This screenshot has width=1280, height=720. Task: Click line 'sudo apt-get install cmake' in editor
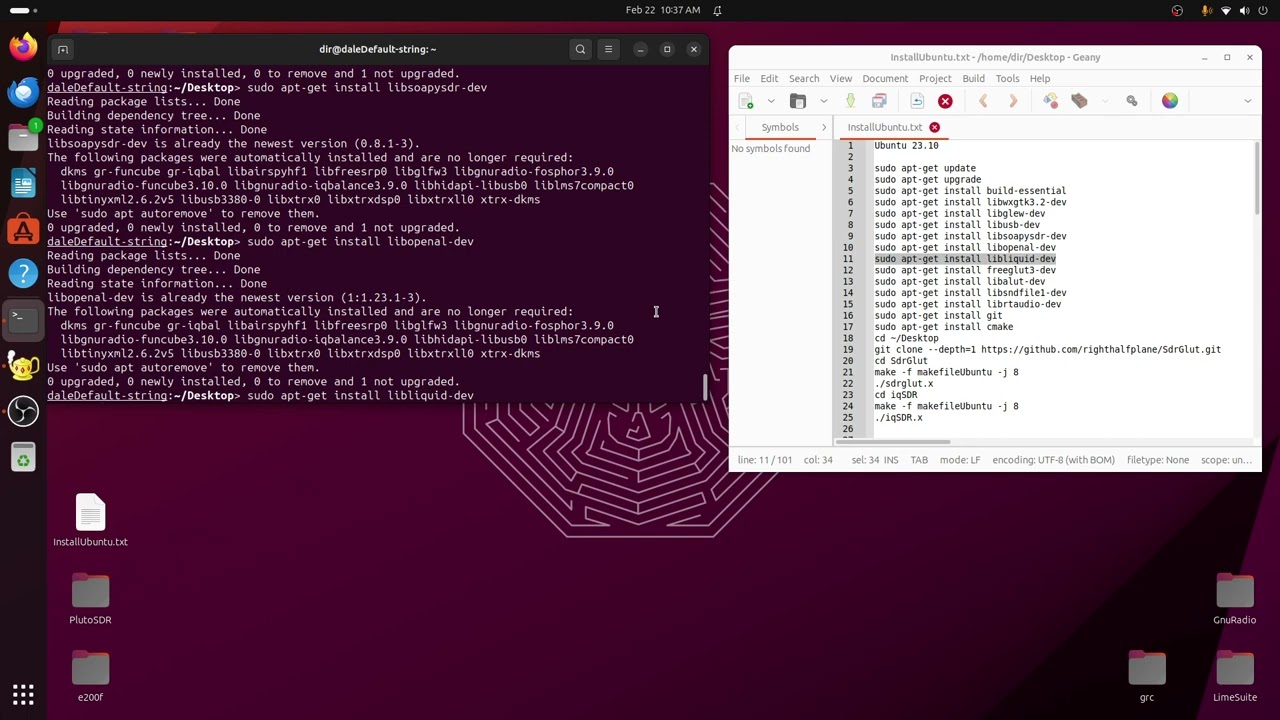943,327
